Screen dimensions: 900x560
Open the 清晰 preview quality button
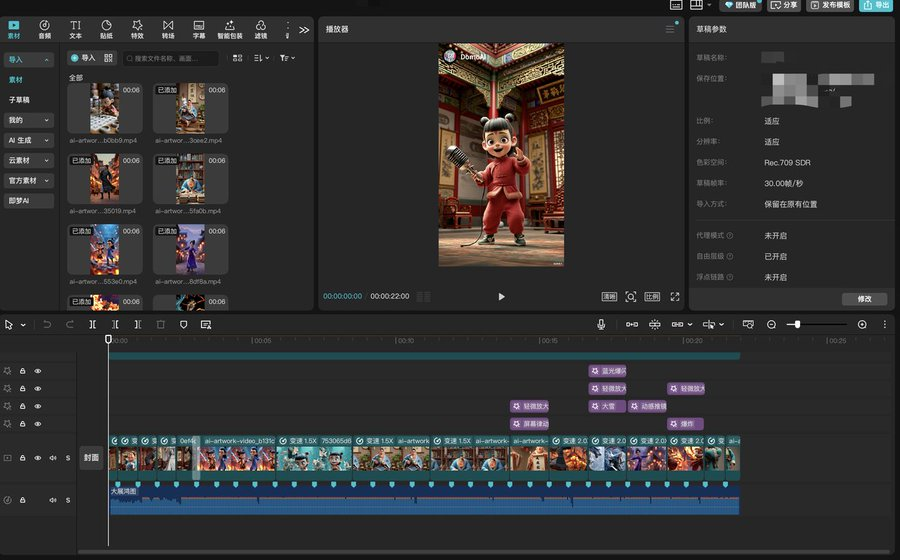coord(609,297)
